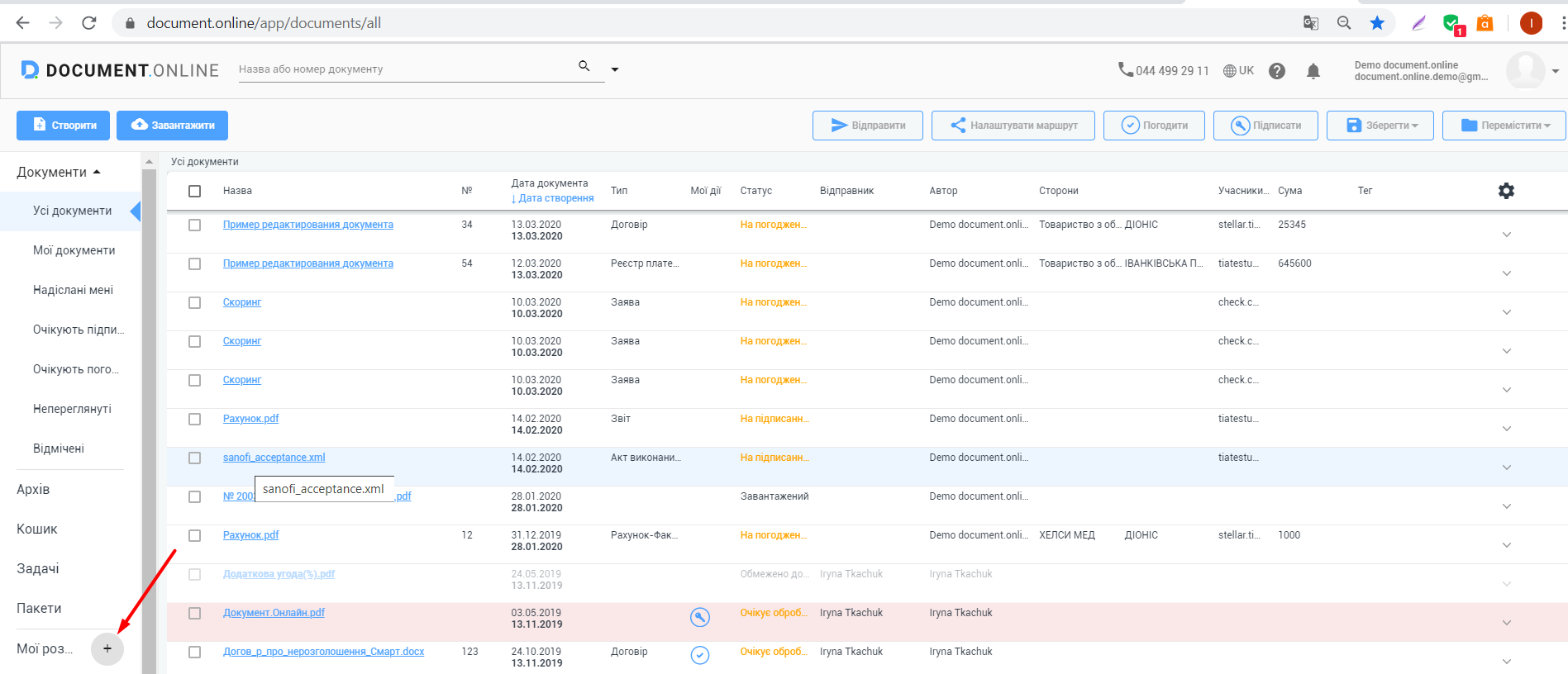Viewport: 1568px width, 674px height.
Task: Select all documents with header checkbox
Action: click(x=194, y=191)
